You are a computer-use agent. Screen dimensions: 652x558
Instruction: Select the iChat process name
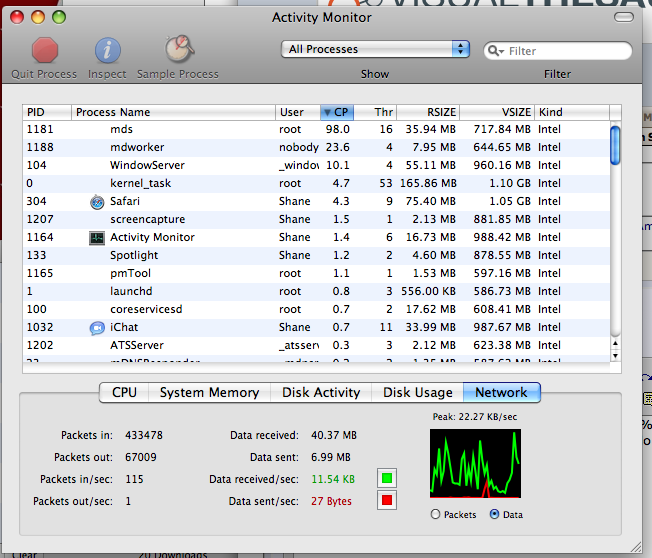124,327
